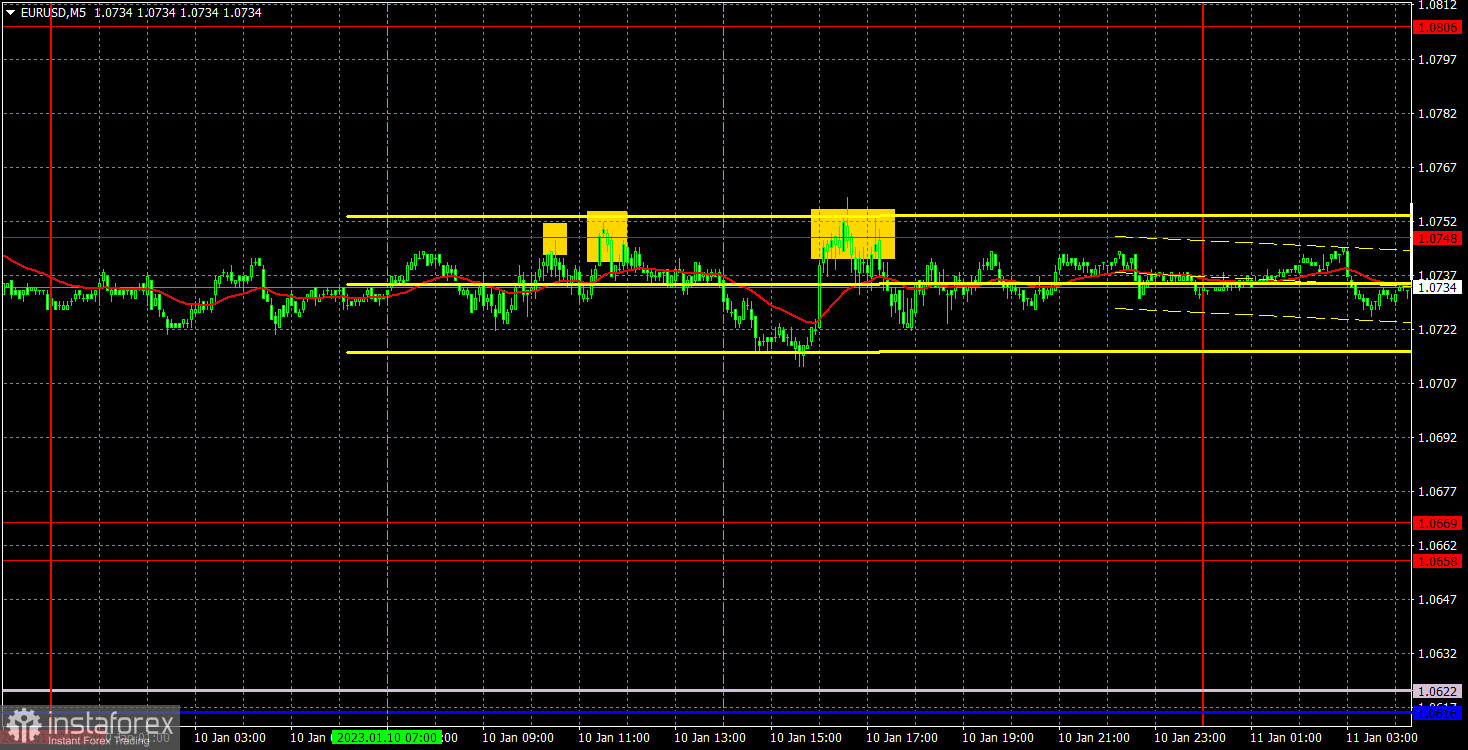
Task: Click the 10 Jan 03:00 time axis label
Action: (230, 737)
